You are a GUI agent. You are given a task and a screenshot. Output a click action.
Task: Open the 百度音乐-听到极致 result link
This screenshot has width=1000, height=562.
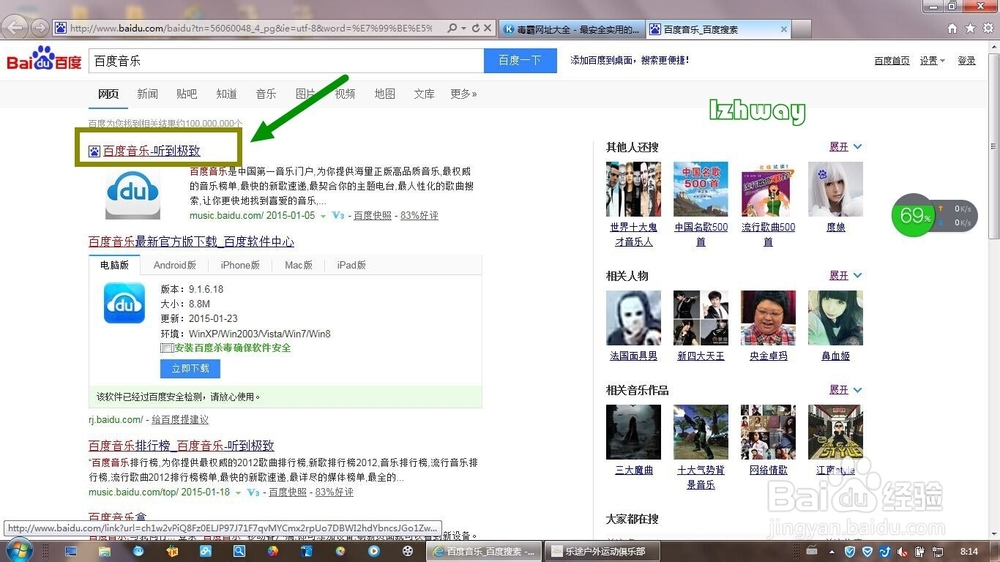(151, 151)
